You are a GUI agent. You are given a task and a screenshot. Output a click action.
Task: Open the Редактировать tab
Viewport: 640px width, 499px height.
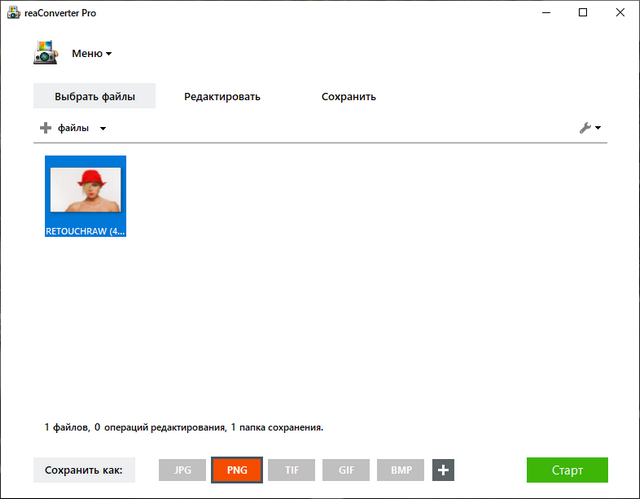pyautogui.click(x=222, y=97)
